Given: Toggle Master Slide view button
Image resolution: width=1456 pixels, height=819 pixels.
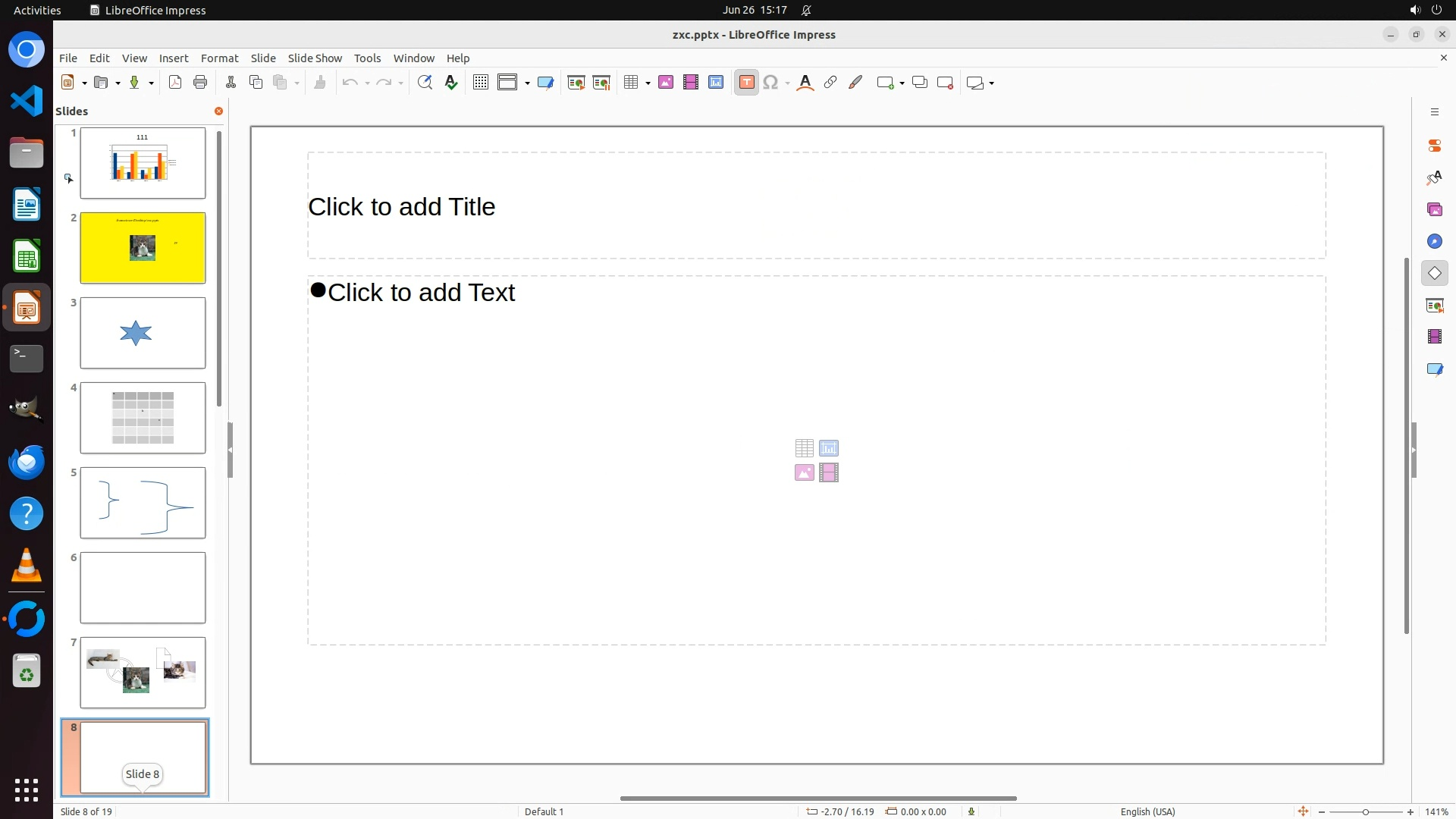Looking at the screenshot, I should (545, 83).
